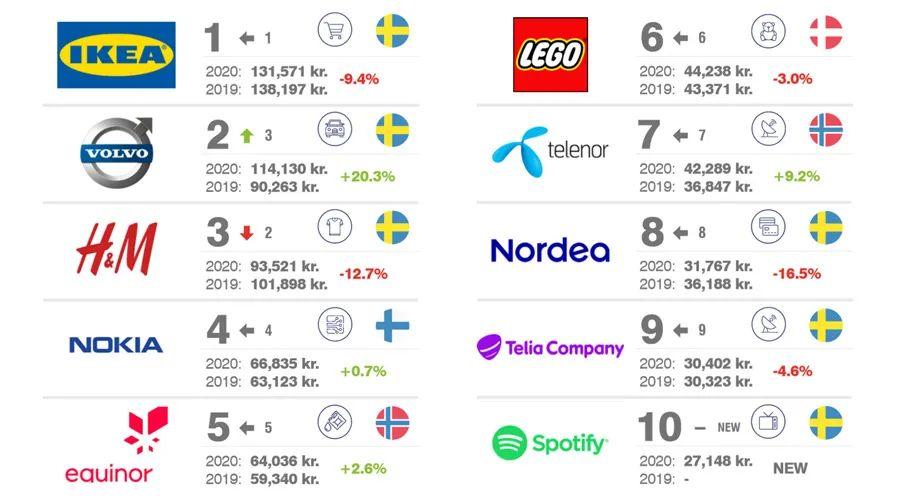Select the IKEA logo

(x=116, y=55)
